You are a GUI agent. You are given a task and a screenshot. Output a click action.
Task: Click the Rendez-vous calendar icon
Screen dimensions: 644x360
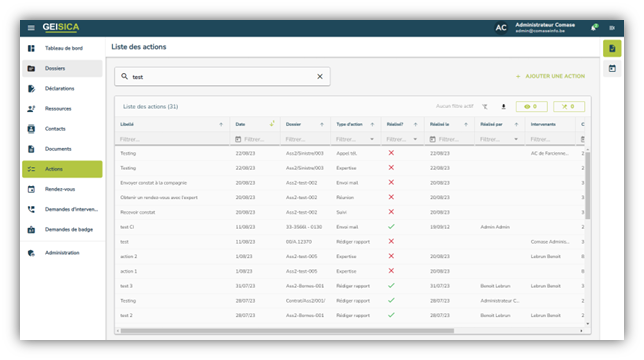tap(31, 189)
